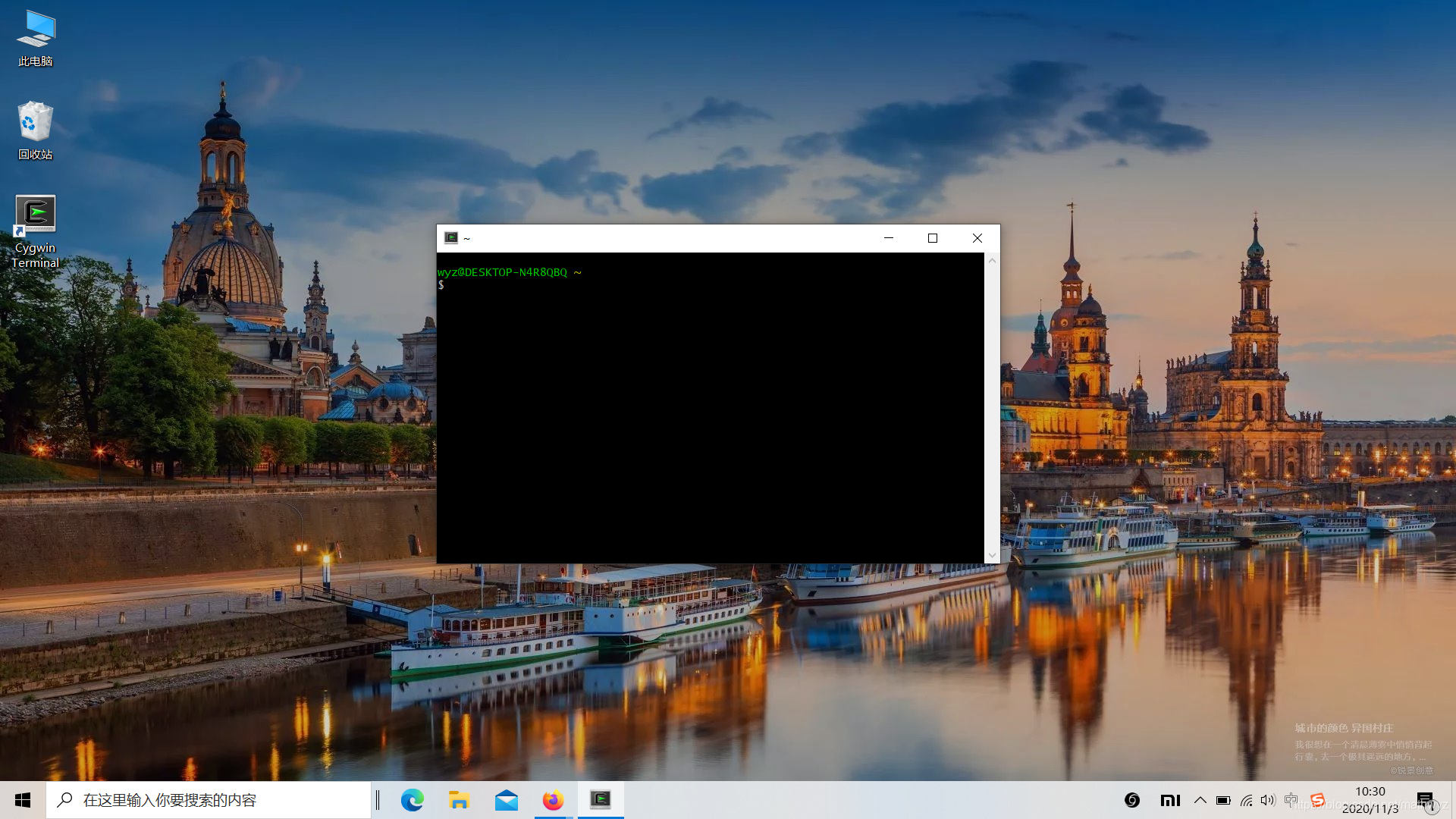Launch Mail app from taskbar
The width and height of the screenshot is (1456, 819).
506,800
